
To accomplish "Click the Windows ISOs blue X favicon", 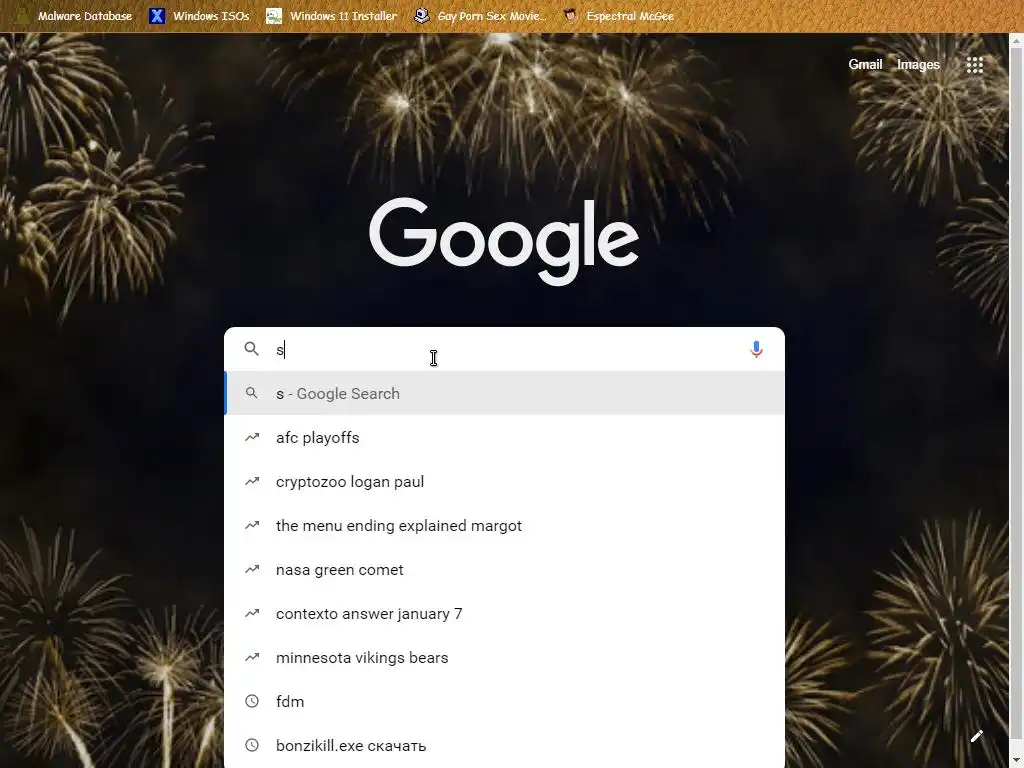I will [157, 16].
